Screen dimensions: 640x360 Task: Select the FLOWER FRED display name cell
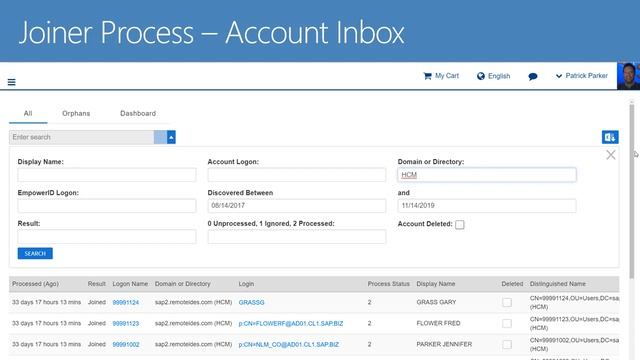(438, 323)
